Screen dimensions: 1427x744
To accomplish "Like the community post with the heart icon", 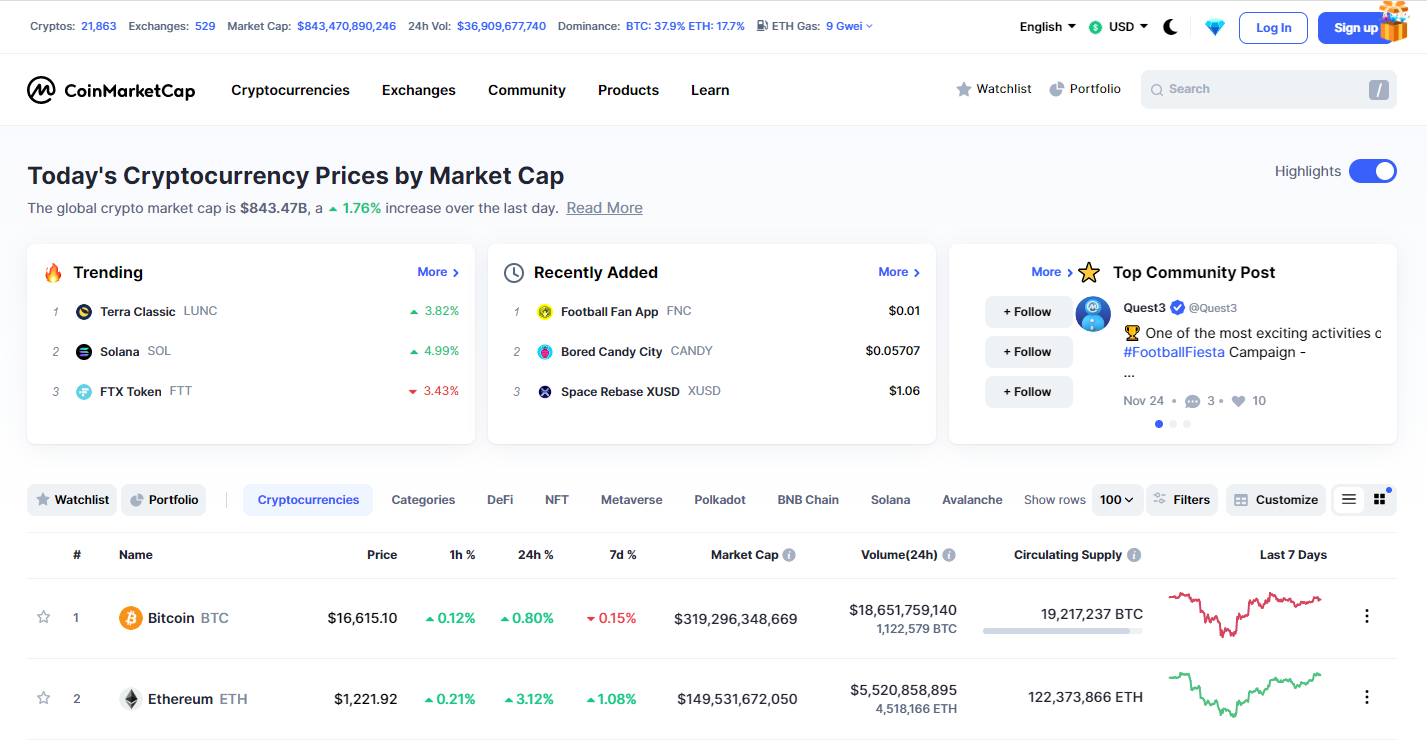I will point(1238,401).
